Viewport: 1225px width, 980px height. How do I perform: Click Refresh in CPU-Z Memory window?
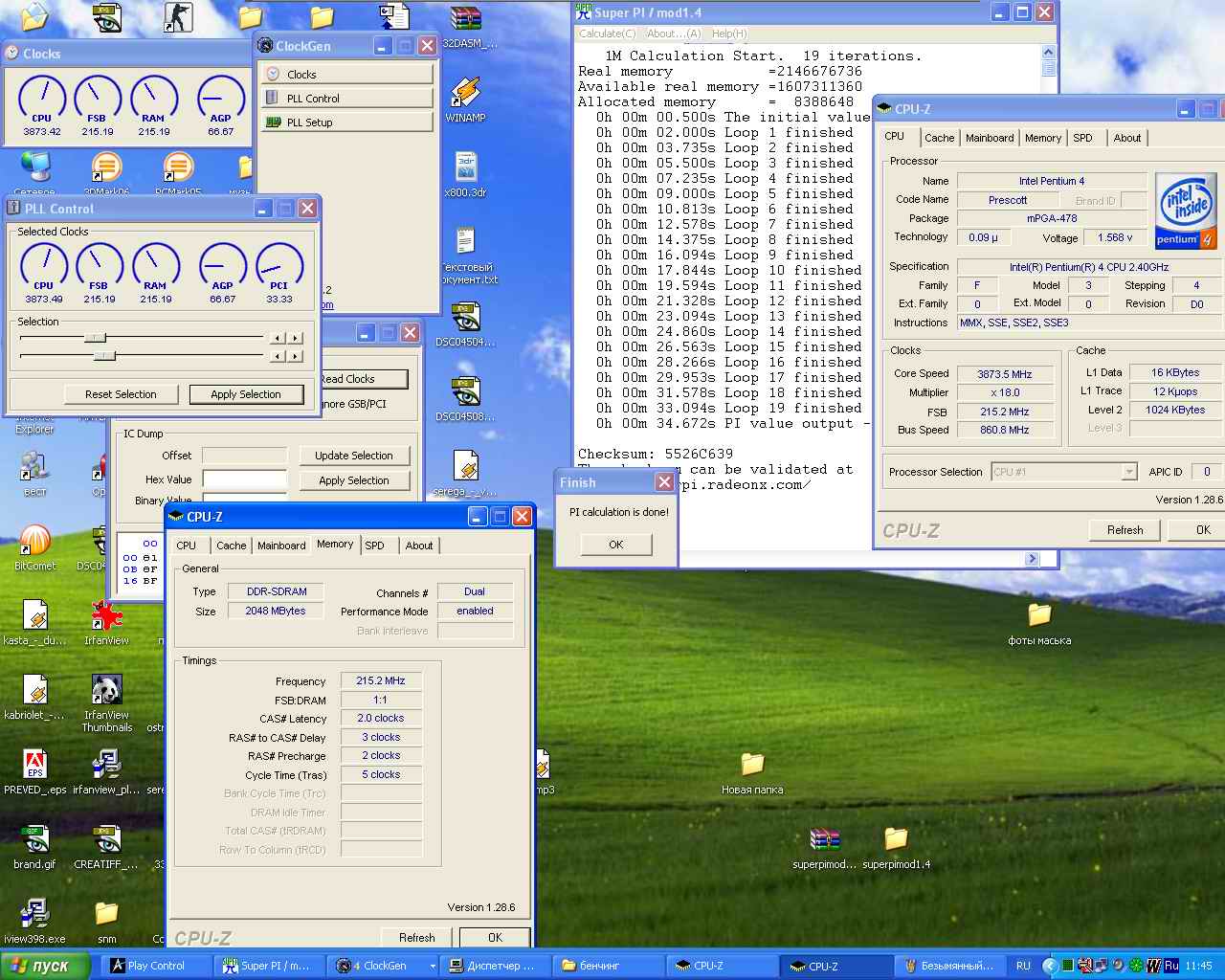417,938
